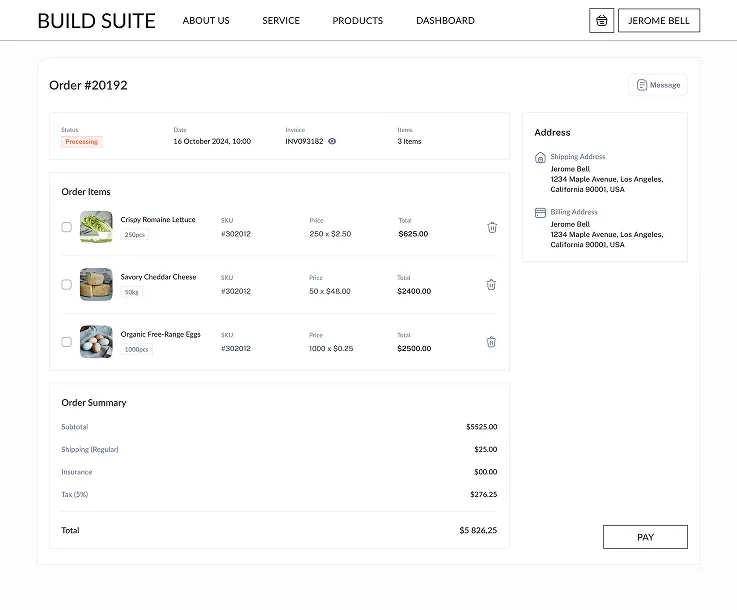Click the Shipping Address house icon
The image size is (737, 610).
(541, 158)
